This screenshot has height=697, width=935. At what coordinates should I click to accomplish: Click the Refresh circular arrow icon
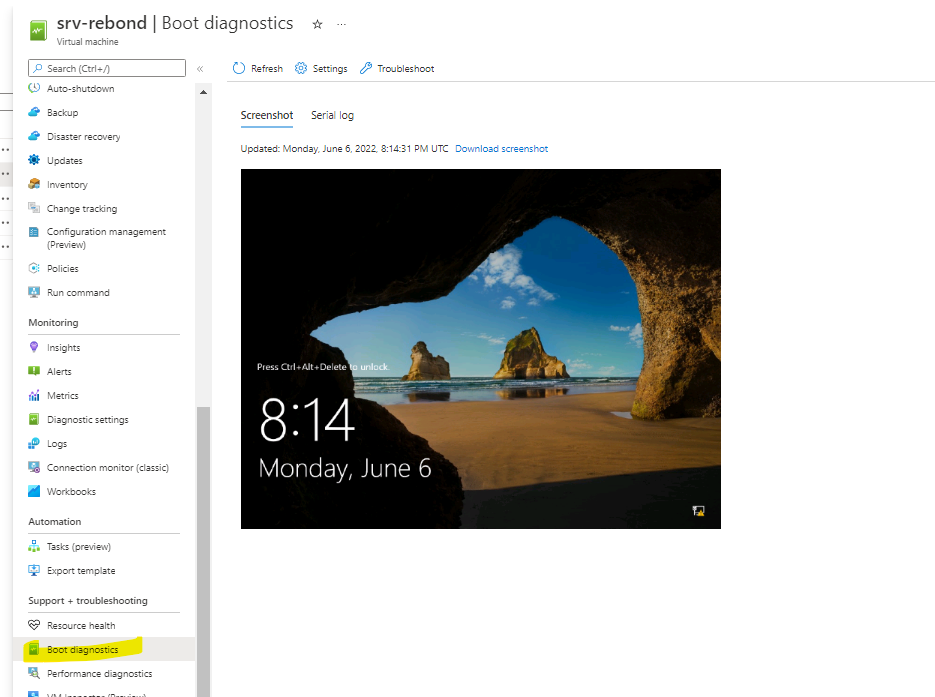point(239,68)
